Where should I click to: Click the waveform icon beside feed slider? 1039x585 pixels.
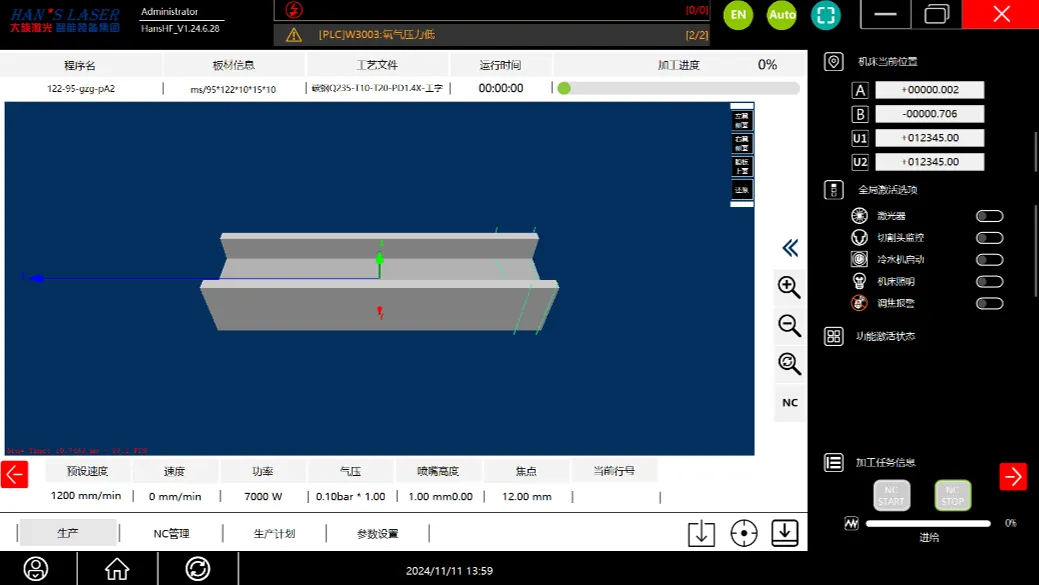(x=851, y=523)
